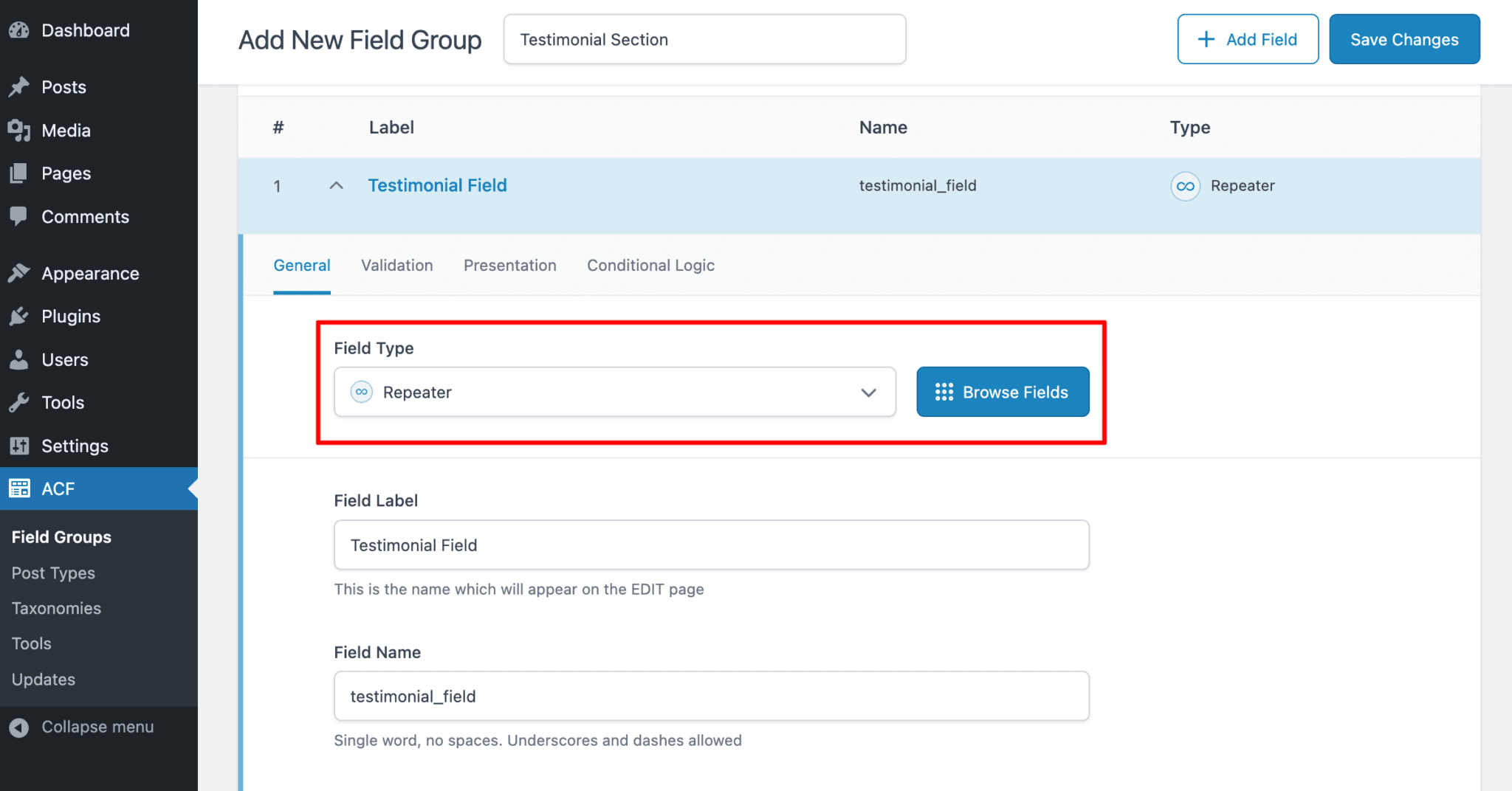The width and height of the screenshot is (1512, 791).
Task: Click the ACF grid icon in sidebar
Action: tap(20, 488)
